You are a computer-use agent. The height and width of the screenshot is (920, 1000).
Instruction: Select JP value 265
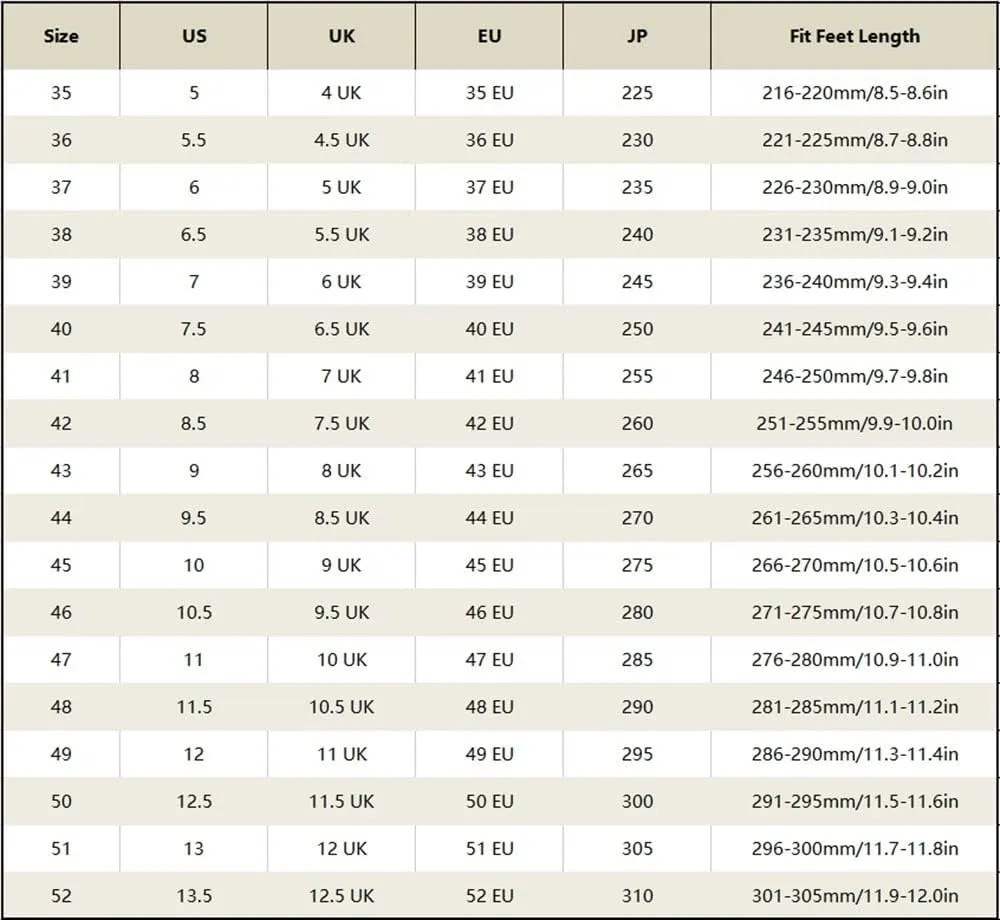(x=637, y=471)
